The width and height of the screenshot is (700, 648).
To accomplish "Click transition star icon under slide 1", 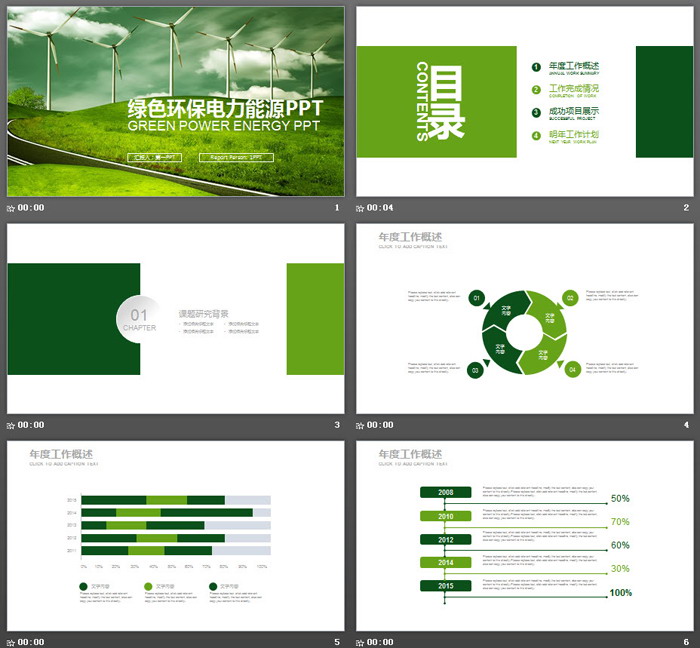I will coord(11,208).
